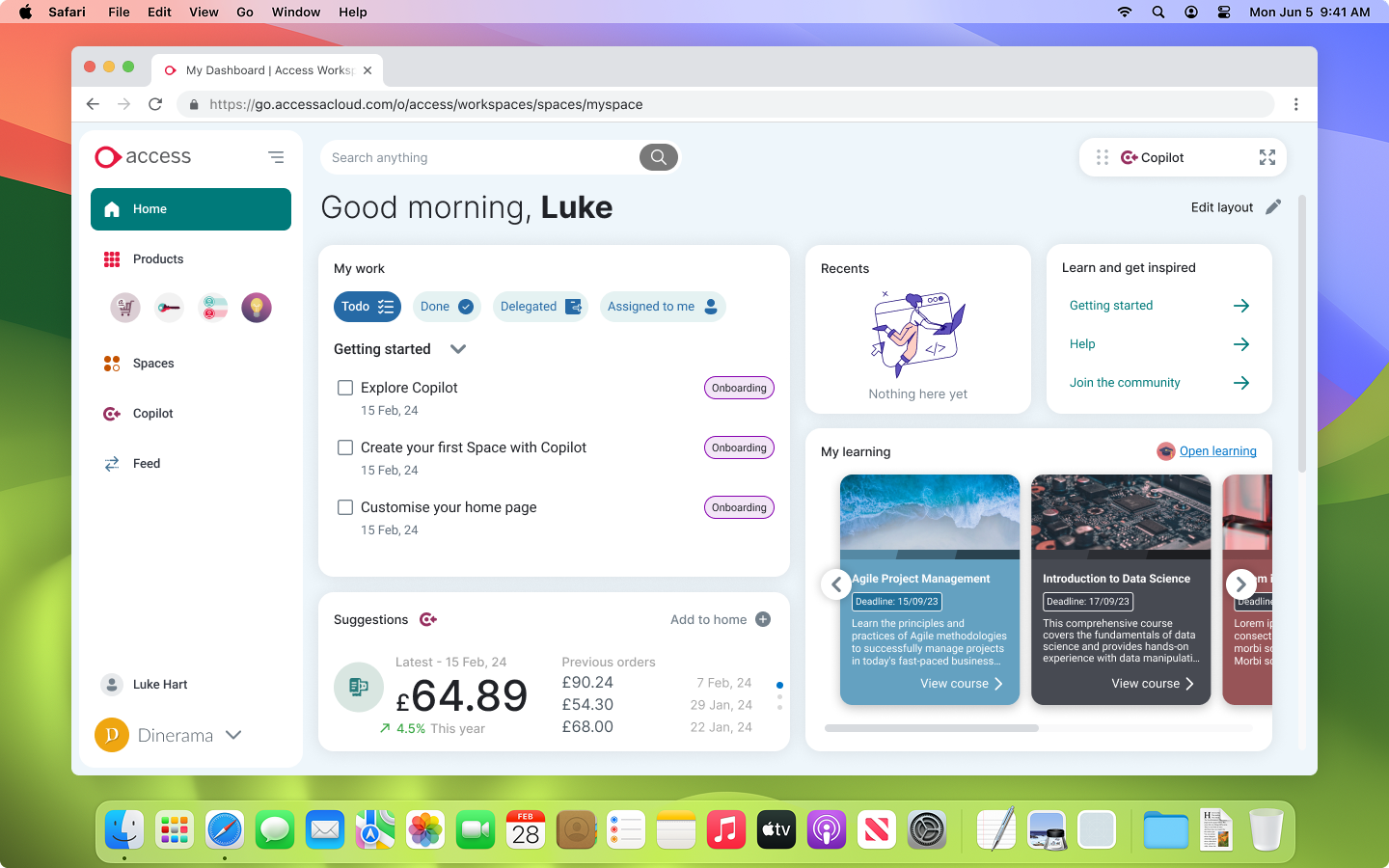Check the Explore Copilot task

coord(345,388)
